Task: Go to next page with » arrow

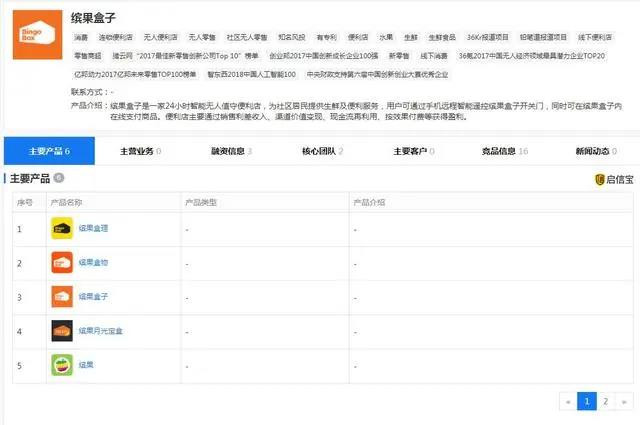Action: point(624,402)
